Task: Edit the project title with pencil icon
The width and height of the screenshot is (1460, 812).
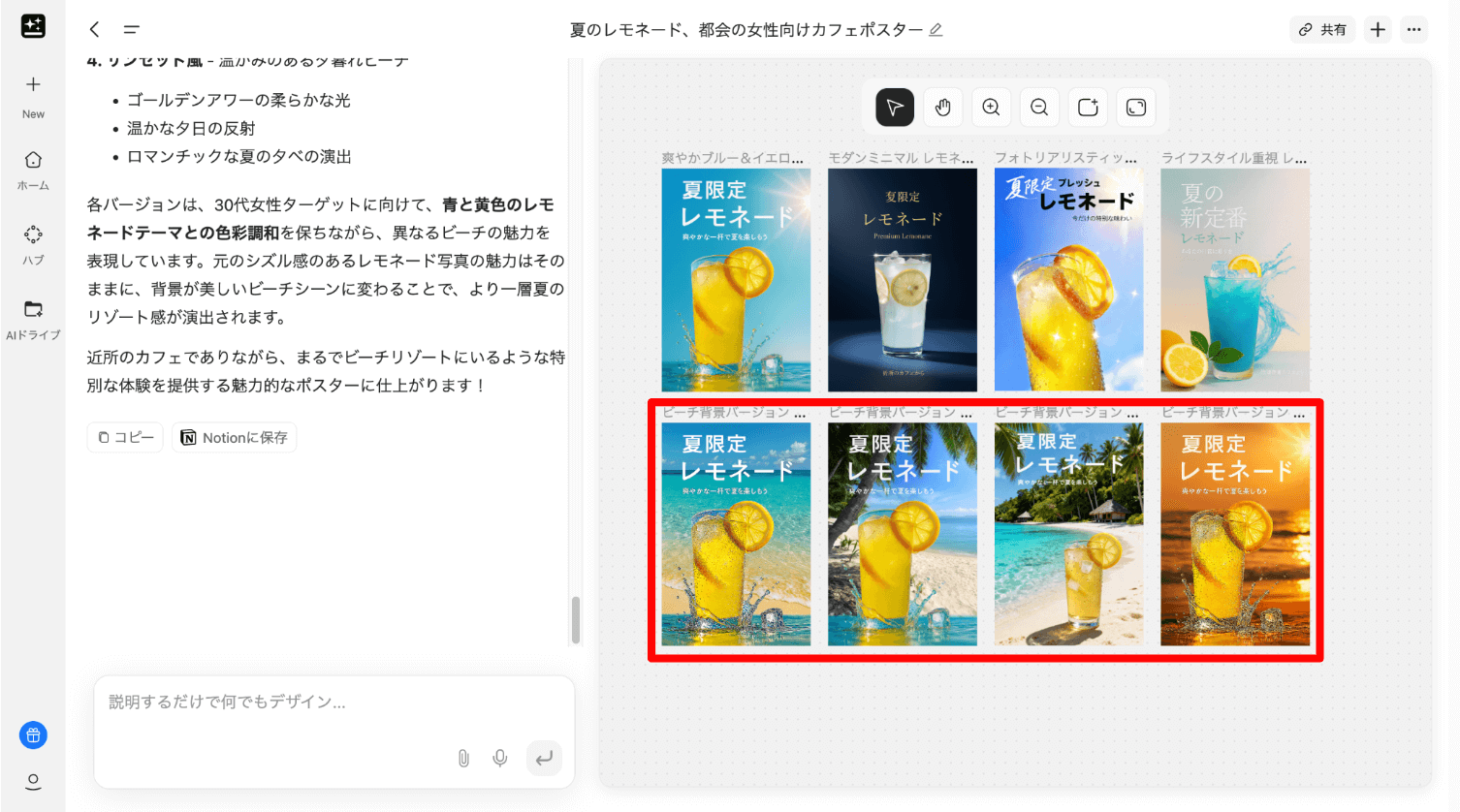Action: [936, 30]
